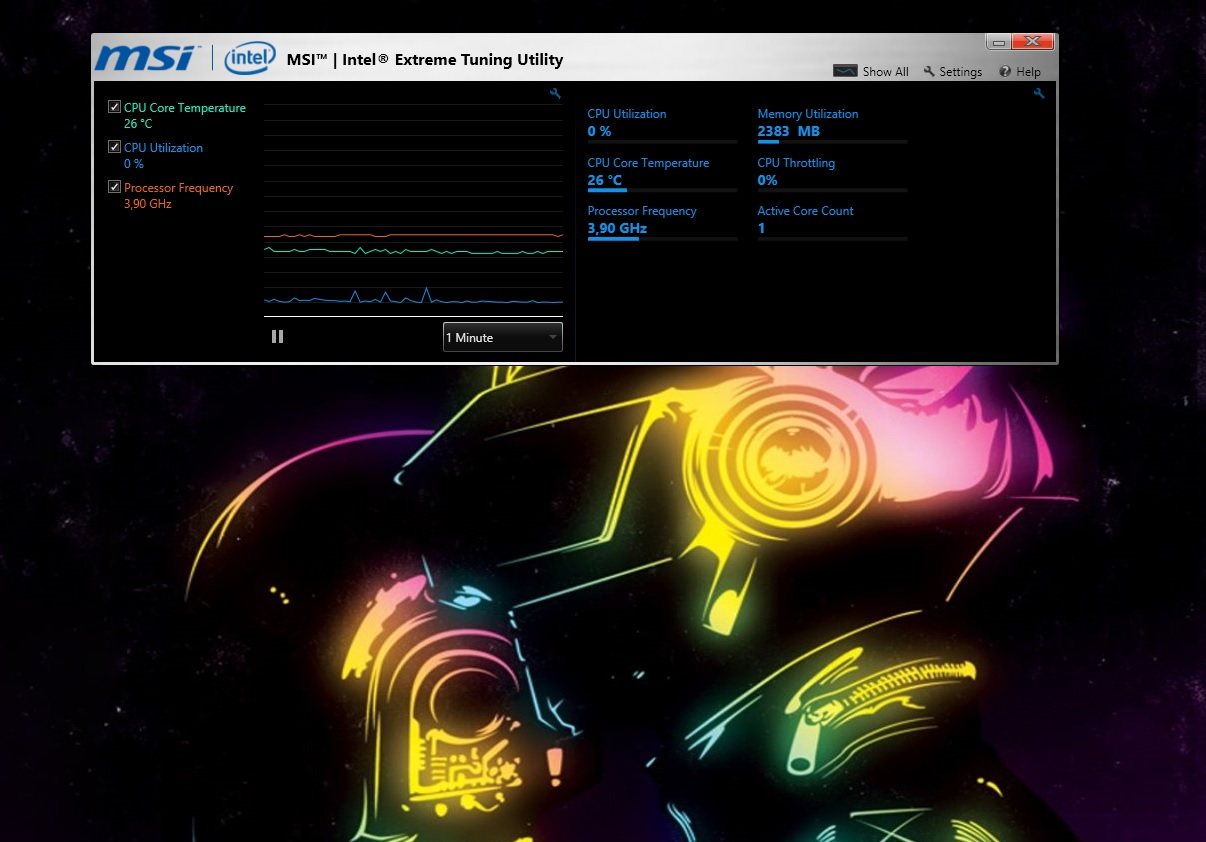This screenshot has height=842, width=1206.
Task: Click the 2383 MB memory value
Action: tap(789, 131)
